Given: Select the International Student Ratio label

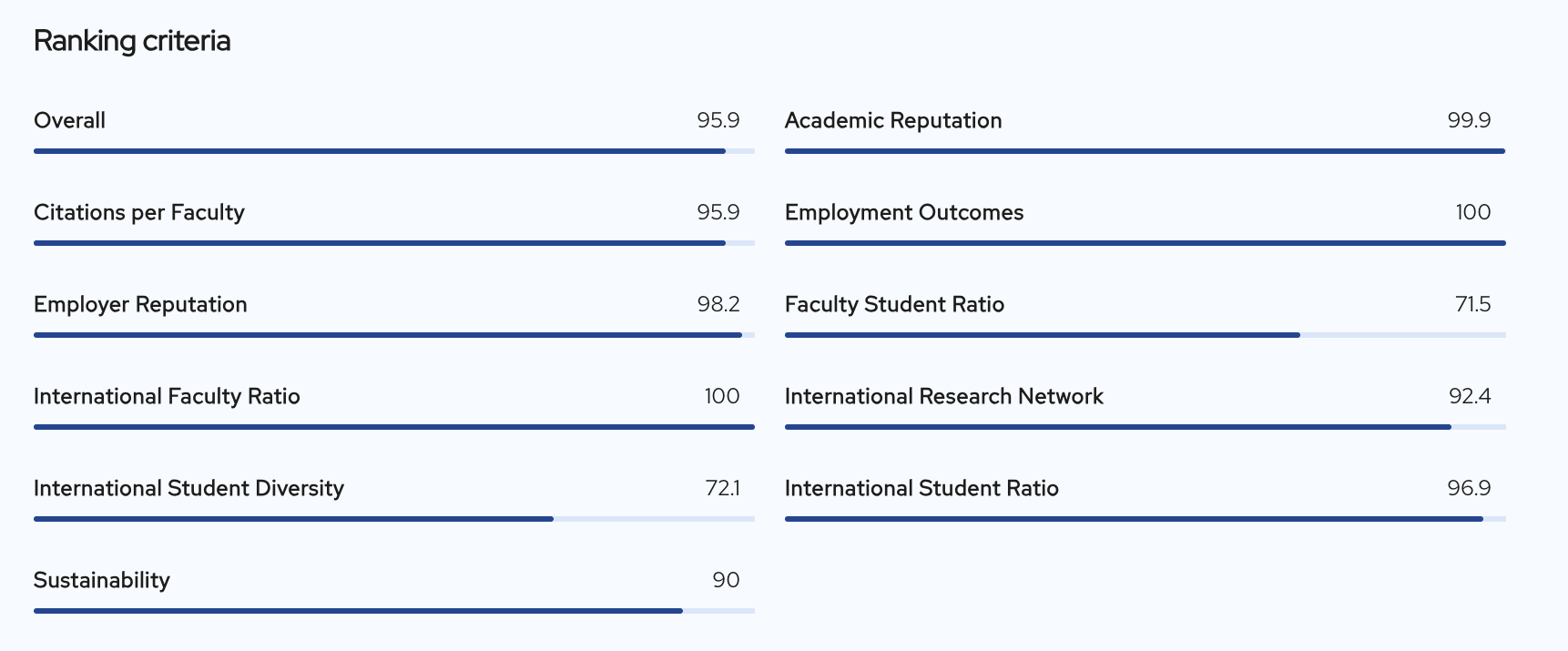Looking at the screenshot, I should pyautogui.click(x=921, y=489).
